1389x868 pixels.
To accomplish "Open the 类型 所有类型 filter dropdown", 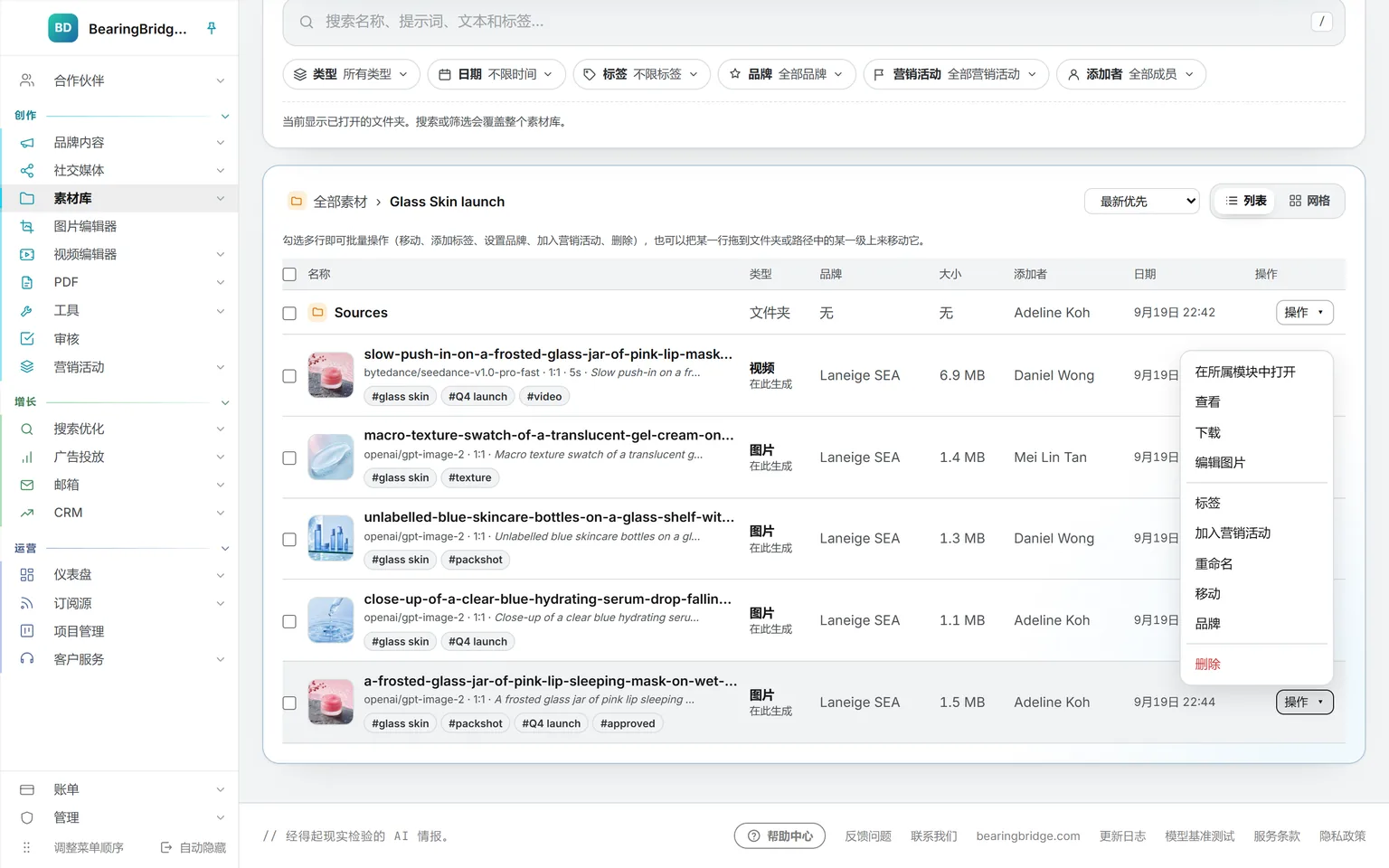I will pos(351,74).
